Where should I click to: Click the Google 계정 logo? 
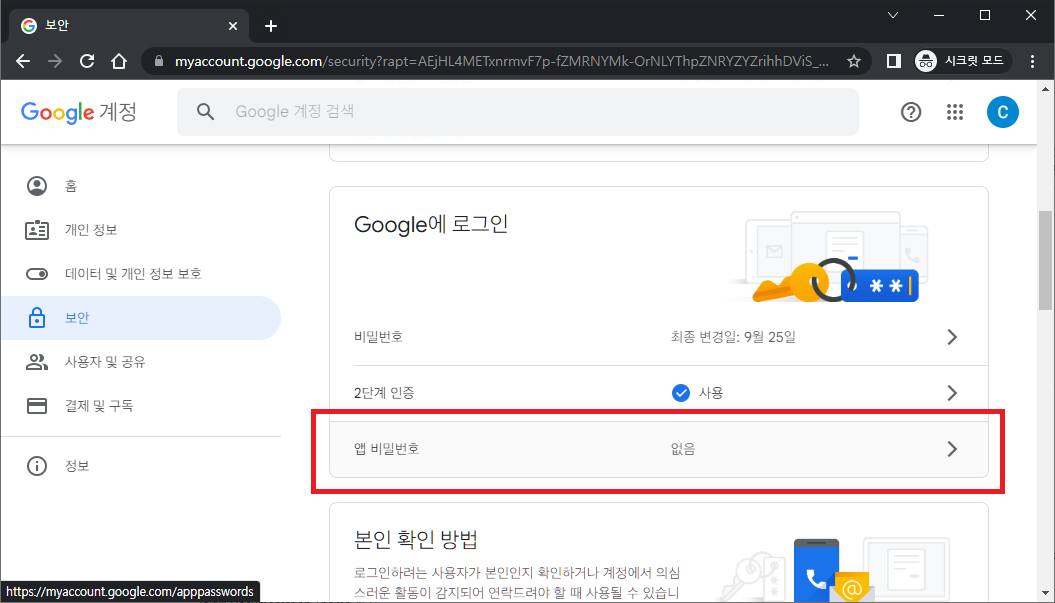[x=79, y=112]
